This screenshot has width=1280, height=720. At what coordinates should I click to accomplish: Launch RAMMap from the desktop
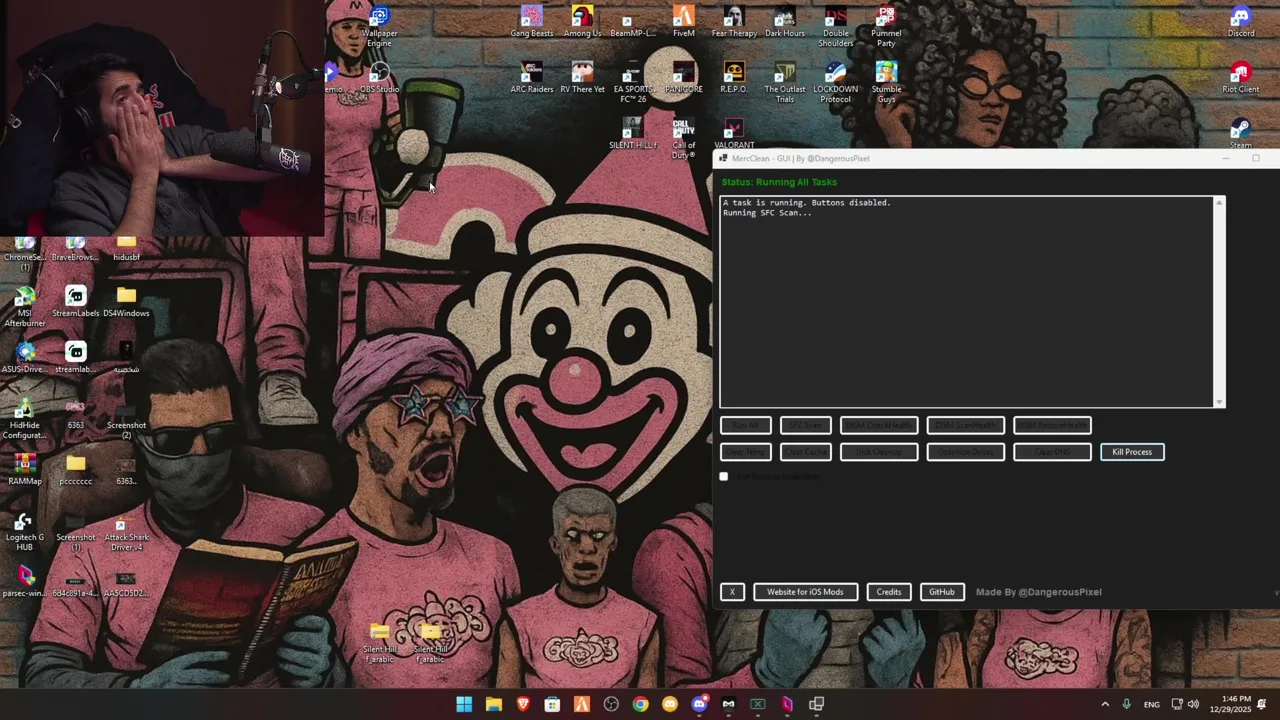pyautogui.click(x=25, y=470)
